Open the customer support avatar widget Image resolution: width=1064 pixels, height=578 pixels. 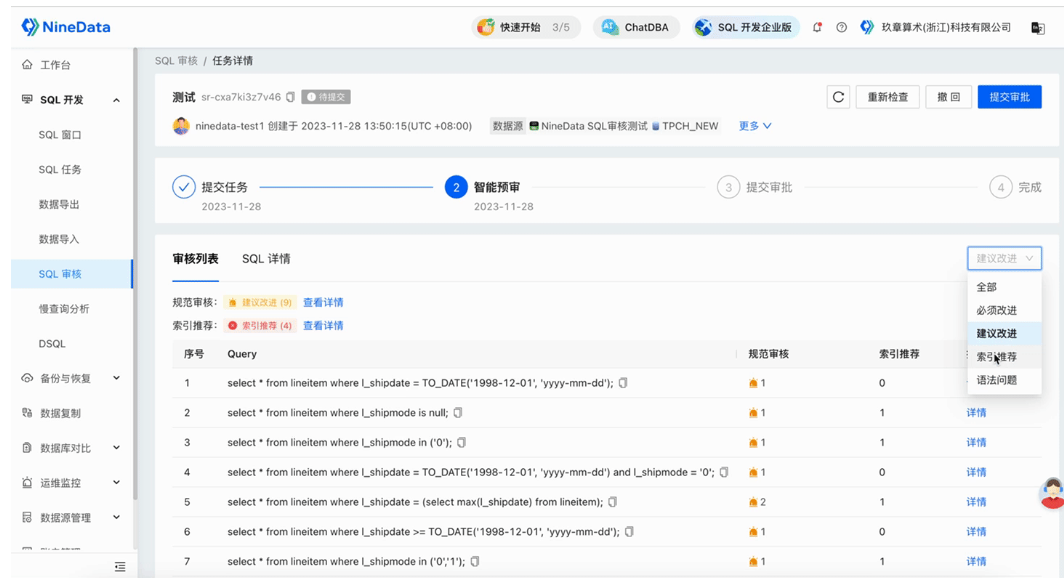pos(1052,493)
